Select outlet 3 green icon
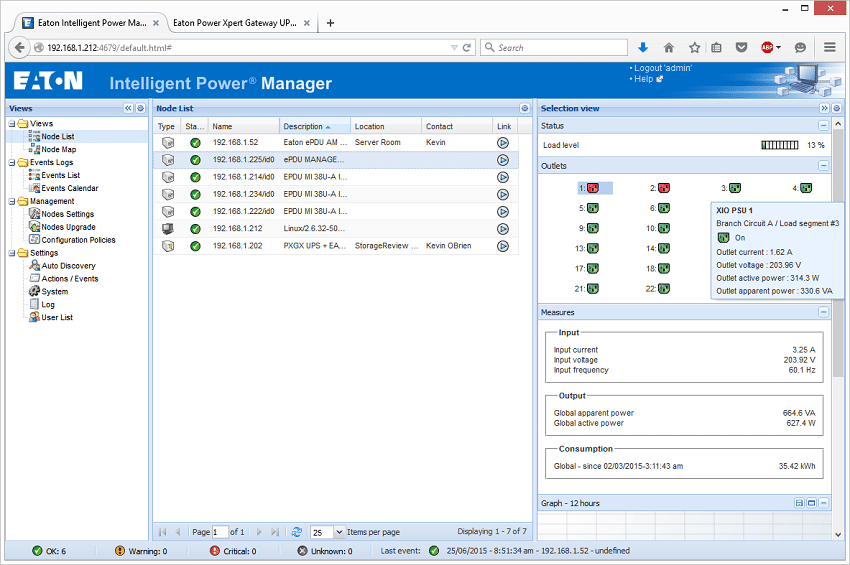The height and width of the screenshot is (565, 850). (735, 188)
